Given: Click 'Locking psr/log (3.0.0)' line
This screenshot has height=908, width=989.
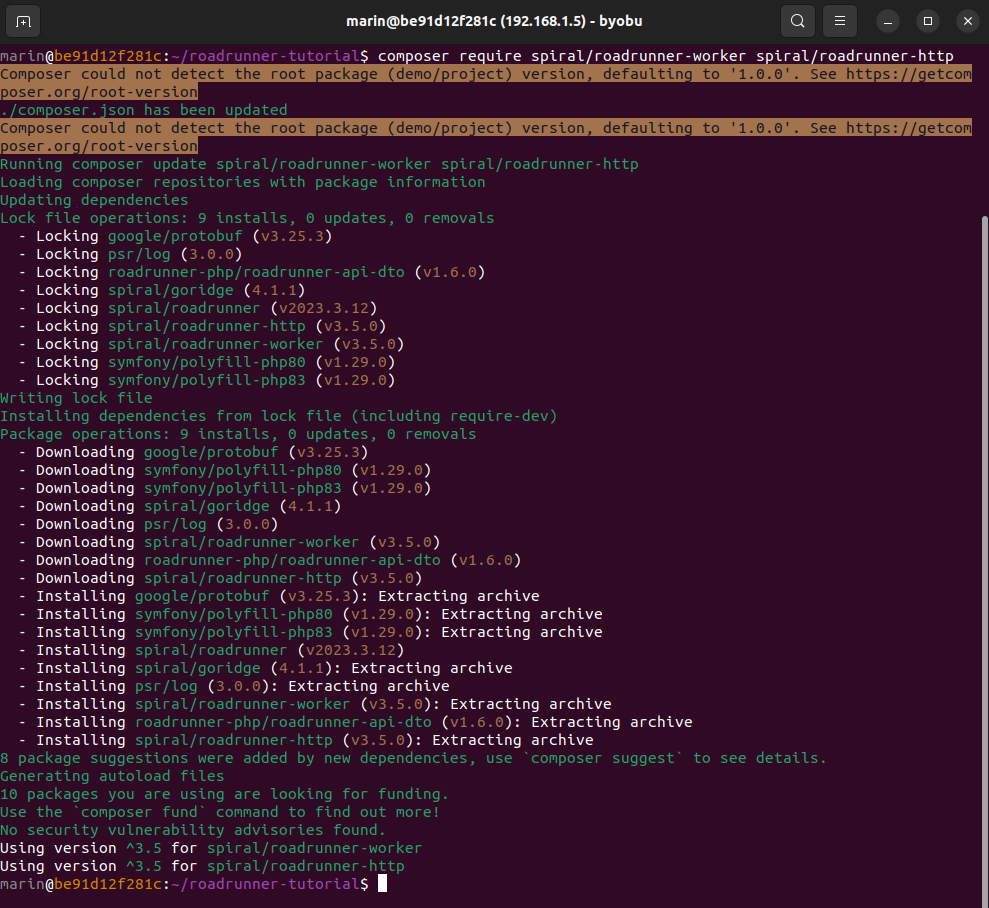Looking at the screenshot, I should point(131,254).
